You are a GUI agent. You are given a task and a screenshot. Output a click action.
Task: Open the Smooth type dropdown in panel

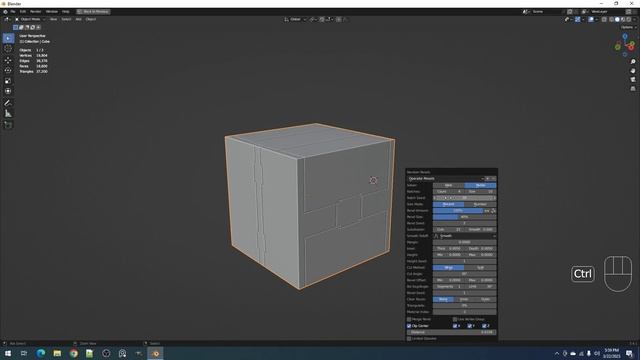point(464,236)
